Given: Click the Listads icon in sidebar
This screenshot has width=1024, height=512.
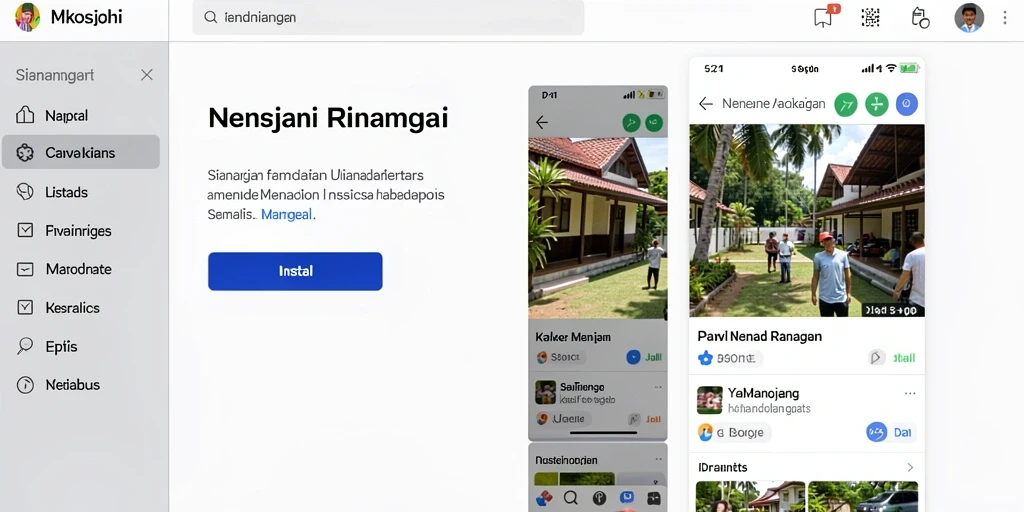Looking at the screenshot, I should pos(25,191).
